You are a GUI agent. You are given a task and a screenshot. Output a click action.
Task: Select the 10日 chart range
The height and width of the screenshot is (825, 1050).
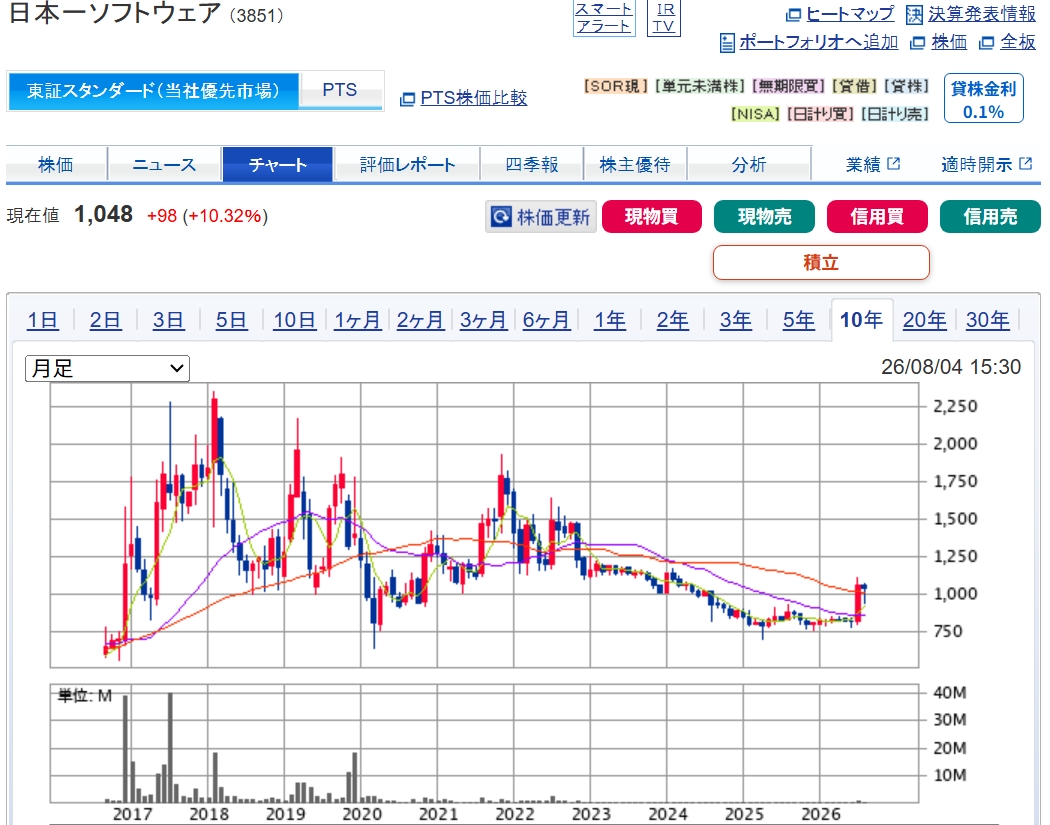click(x=294, y=320)
